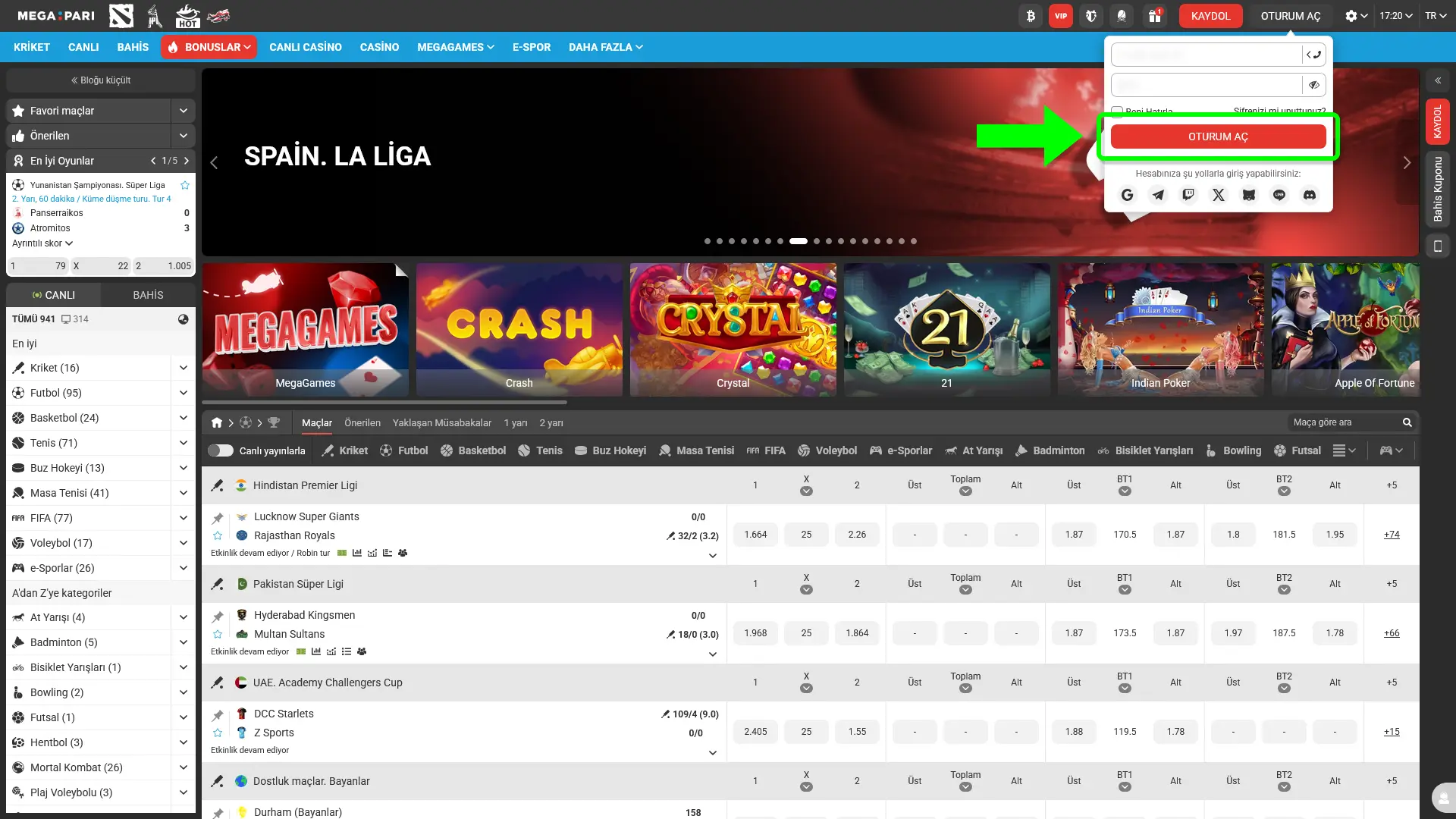
Task: Expand the Önerilen section
Action: (x=183, y=136)
